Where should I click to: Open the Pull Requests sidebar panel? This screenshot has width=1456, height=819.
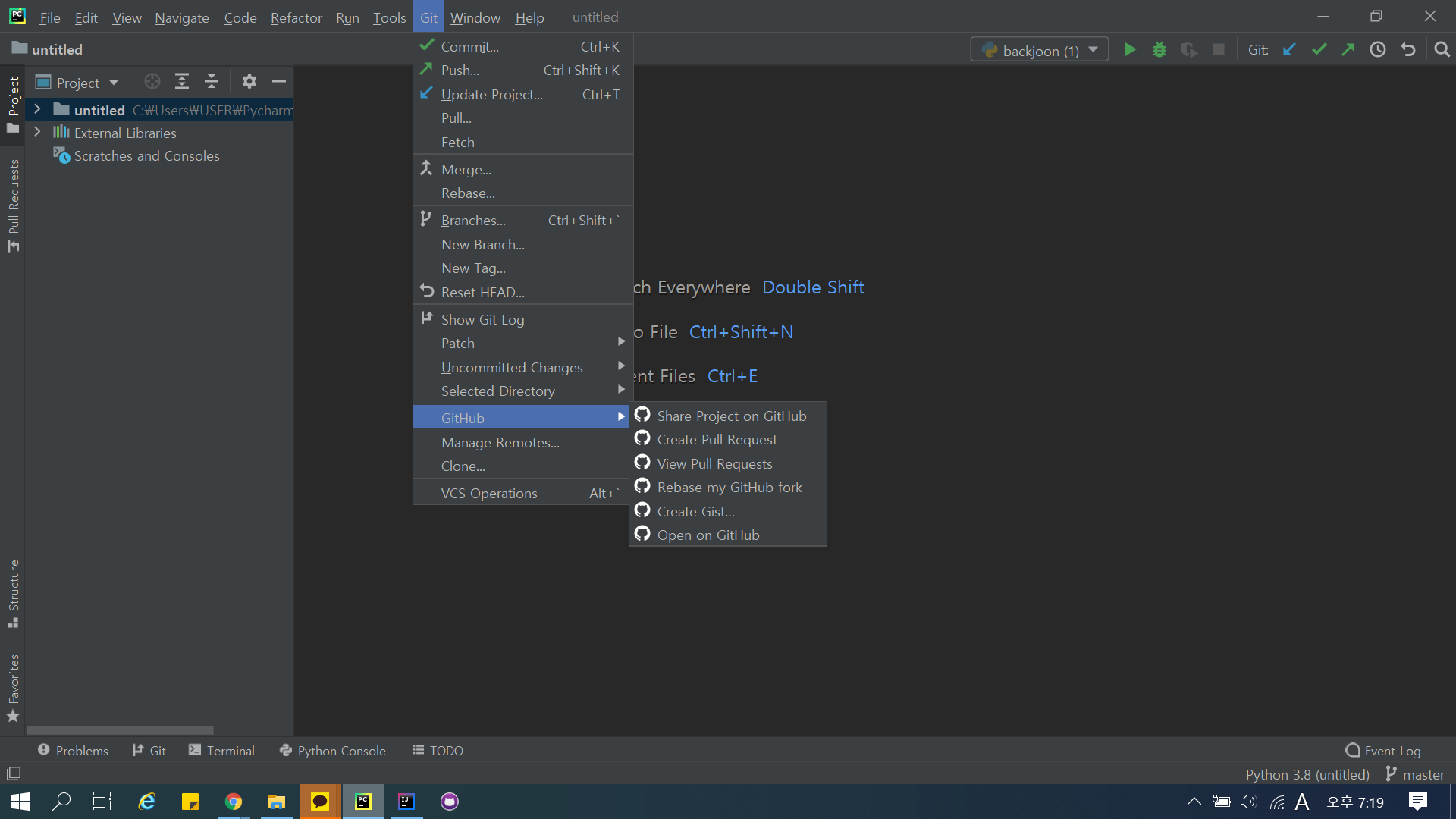pyautogui.click(x=12, y=196)
